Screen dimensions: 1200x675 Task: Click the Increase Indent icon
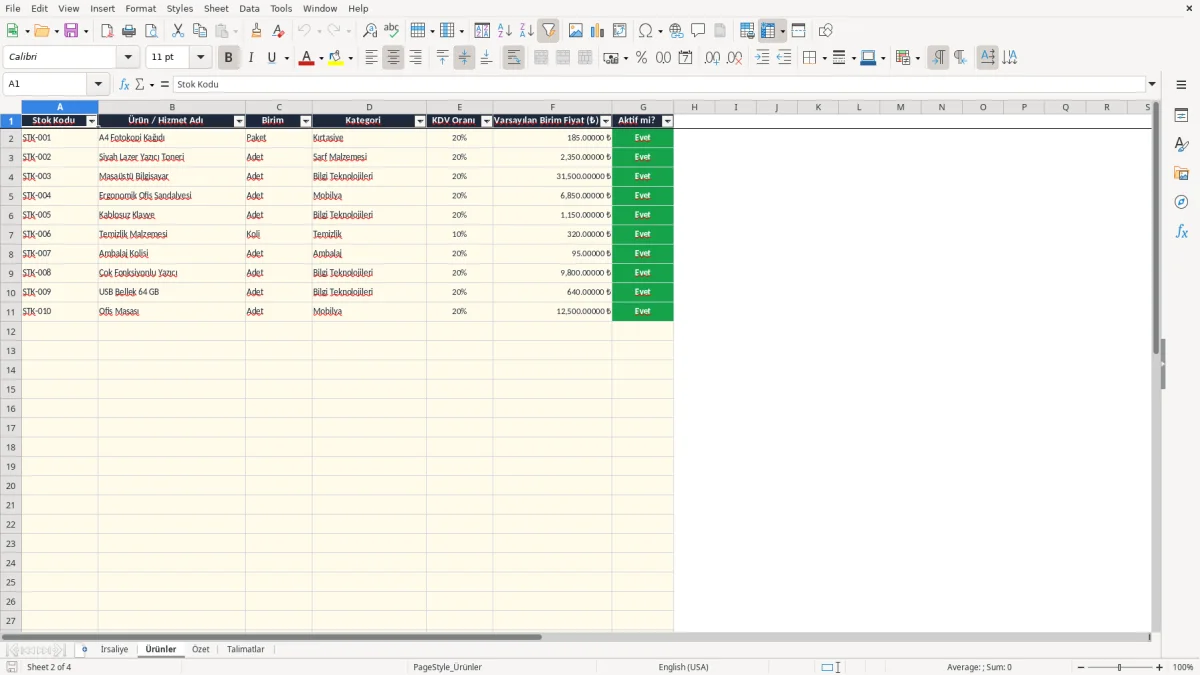click(x=762, y=58)
